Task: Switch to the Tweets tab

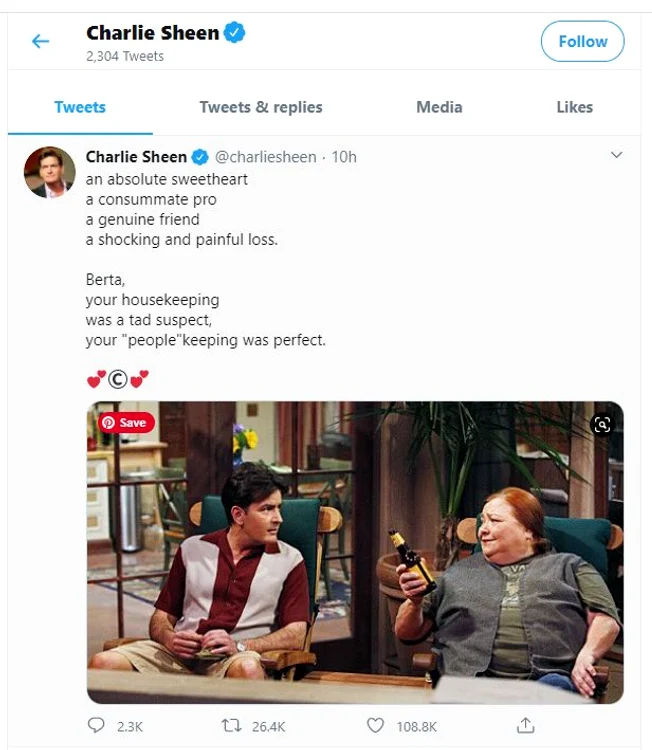Action: click(x=80, y=107)
